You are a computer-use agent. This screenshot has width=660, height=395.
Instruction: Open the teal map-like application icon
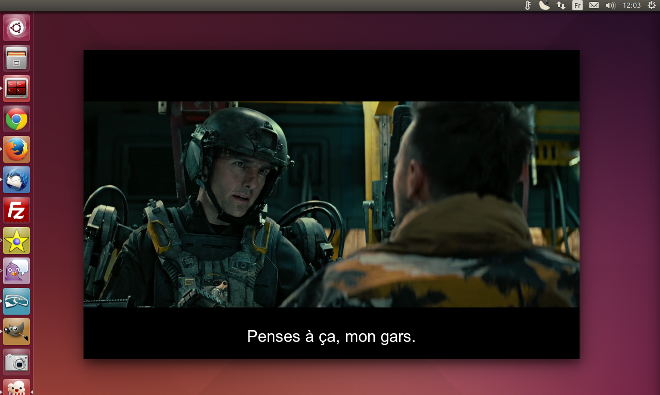point(16,302)
